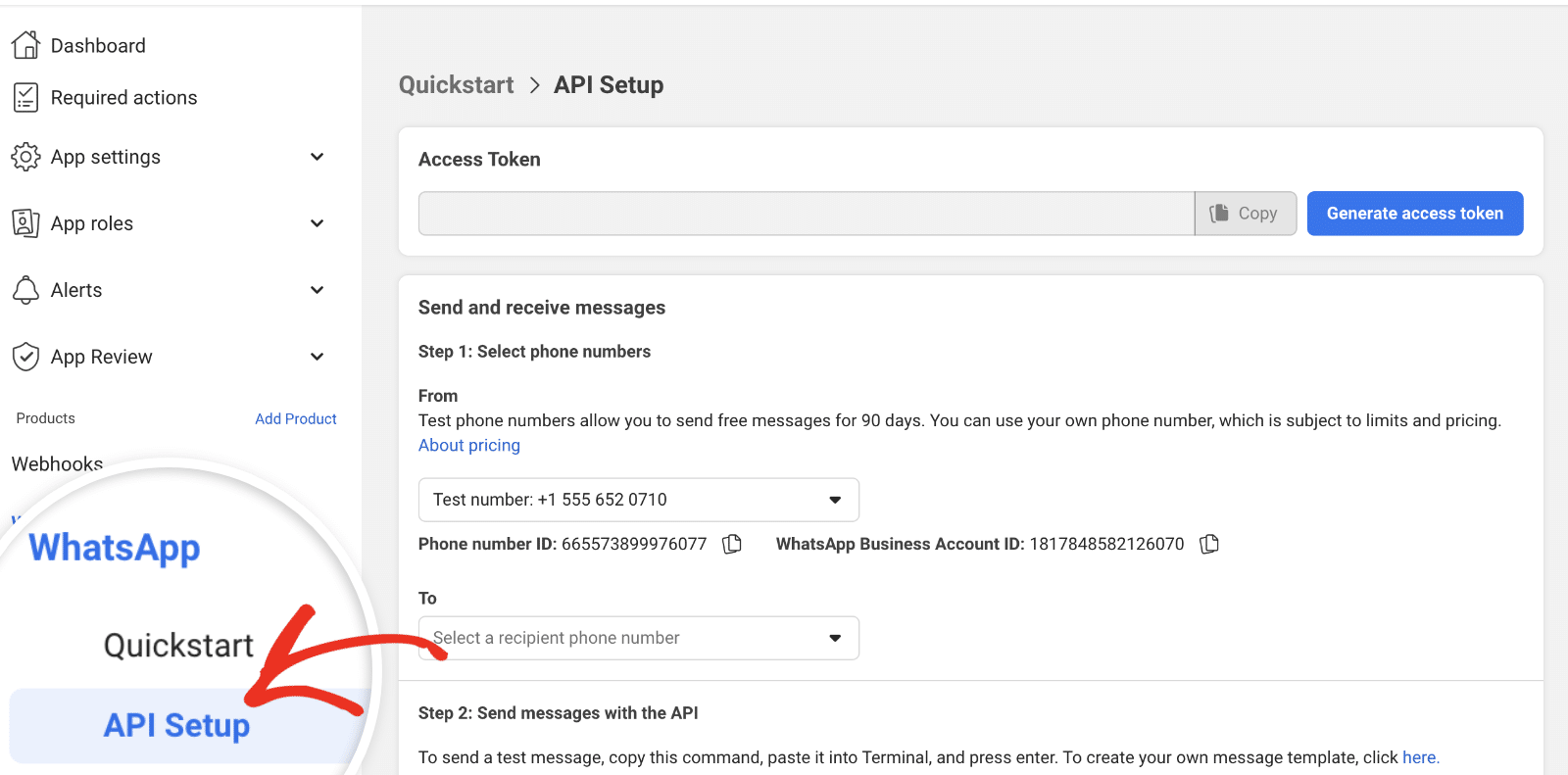Viewport: 1568px width, 775px height.
Task: Click the App settings gear icon
Action: point(25,157)
